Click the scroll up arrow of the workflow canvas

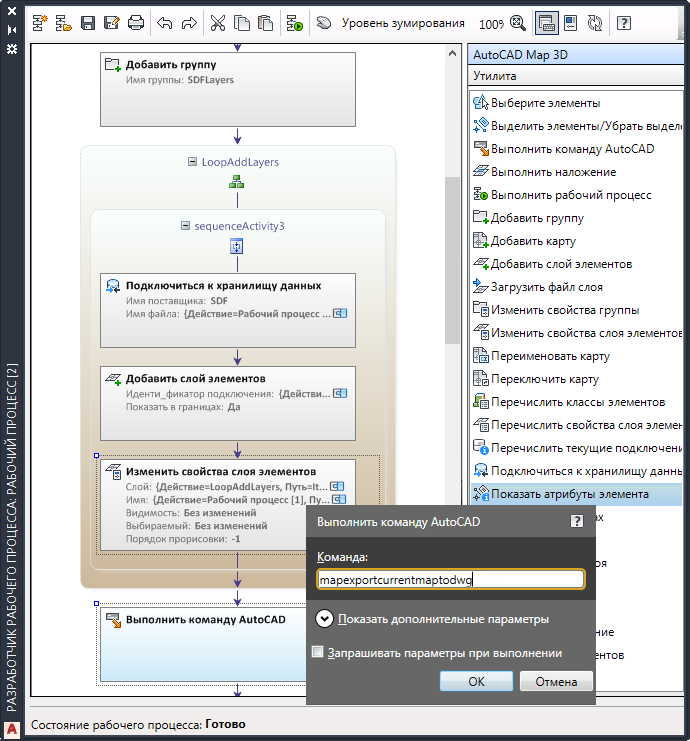(x=452, y=53)
